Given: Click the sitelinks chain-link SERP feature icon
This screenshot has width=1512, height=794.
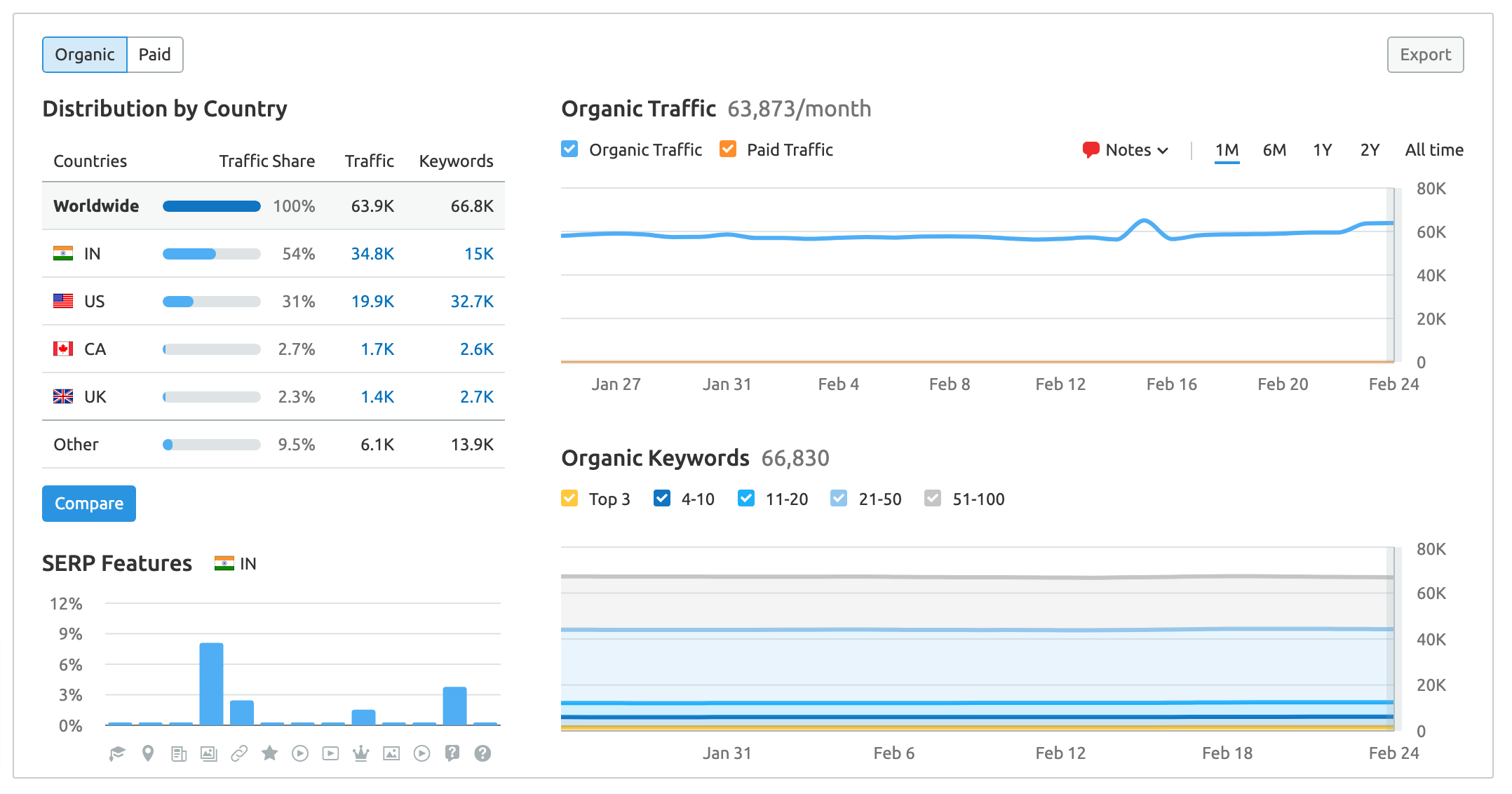Looking at the screenshot, I should click(x=239, y=753).
